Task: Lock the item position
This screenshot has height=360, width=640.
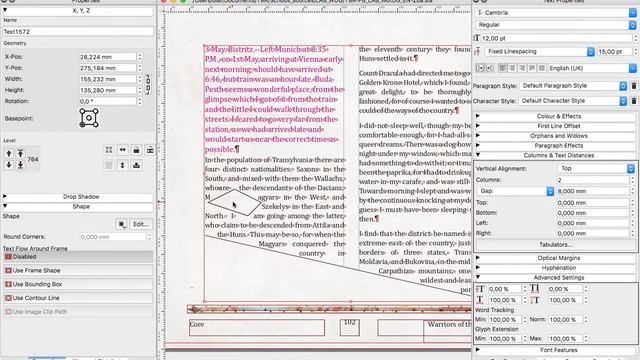Action: 136,150
